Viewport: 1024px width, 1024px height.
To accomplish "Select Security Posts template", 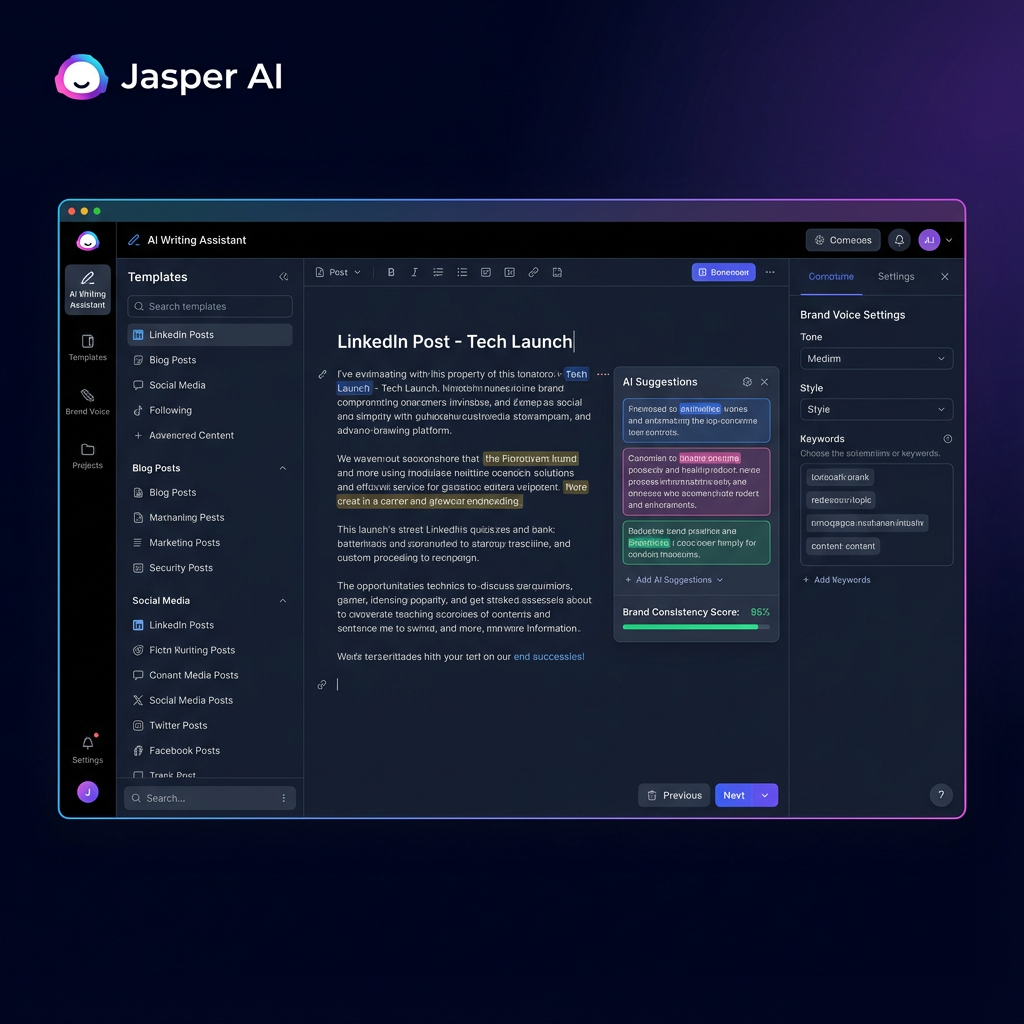I will coord(210,568).
